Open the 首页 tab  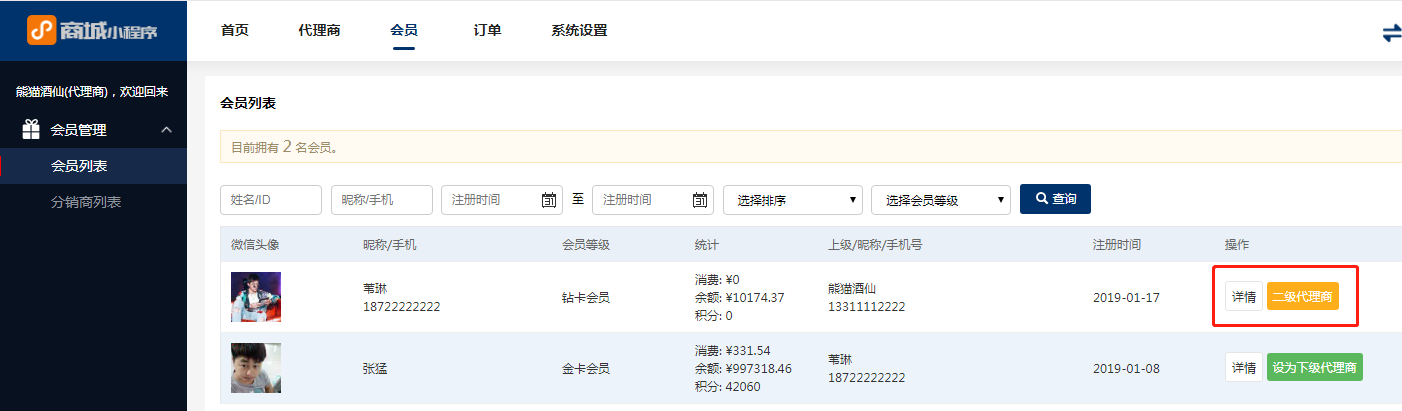pos(235,30)
